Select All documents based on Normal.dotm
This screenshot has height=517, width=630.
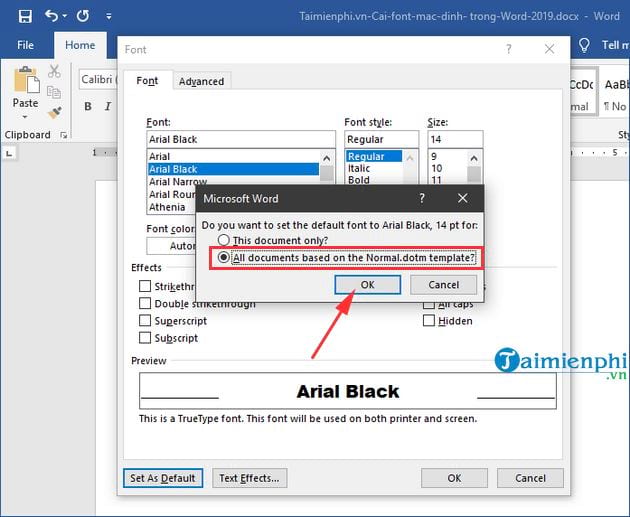point(347,257)
